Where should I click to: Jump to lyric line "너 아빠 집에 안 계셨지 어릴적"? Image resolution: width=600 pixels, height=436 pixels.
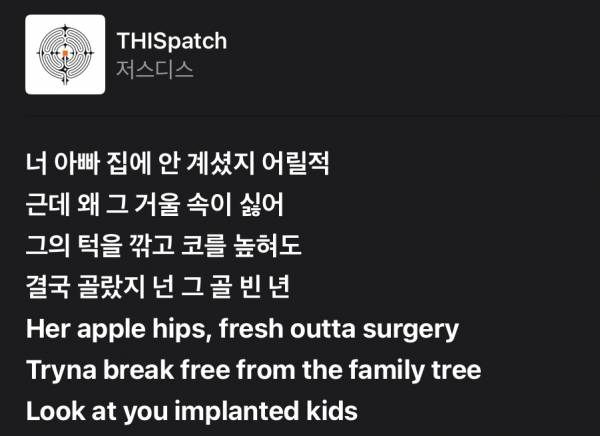click(185, 161)
